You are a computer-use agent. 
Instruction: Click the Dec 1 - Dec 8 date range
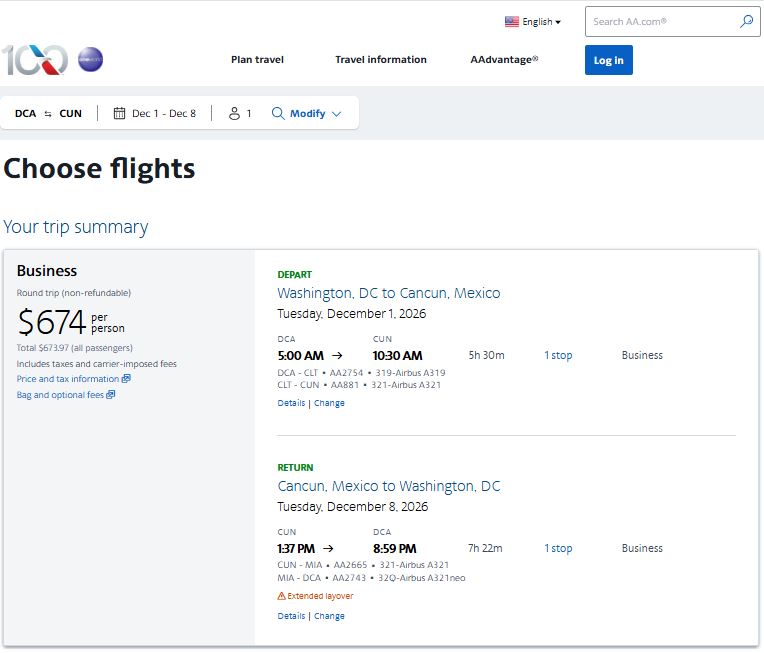164,114
